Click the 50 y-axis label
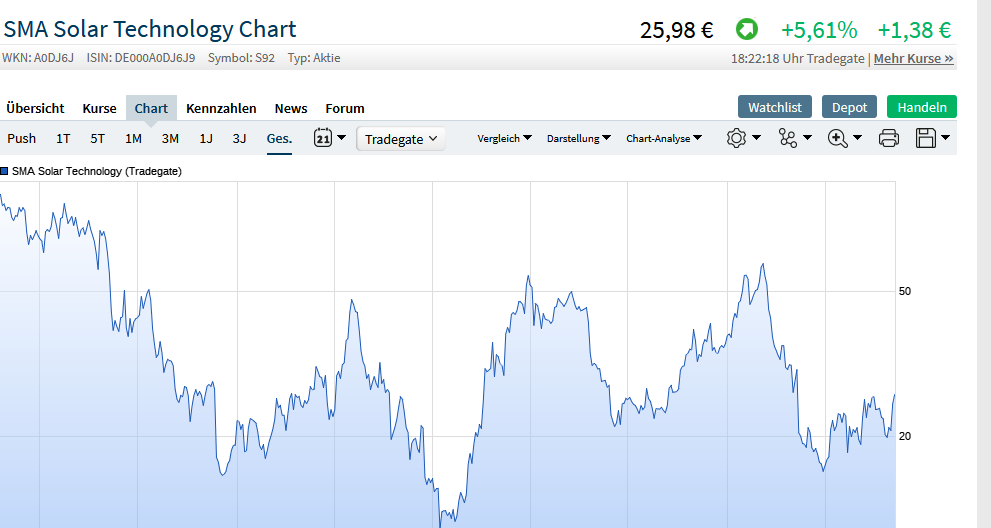The width and height of the screenshot is (991, 528). 905,292
